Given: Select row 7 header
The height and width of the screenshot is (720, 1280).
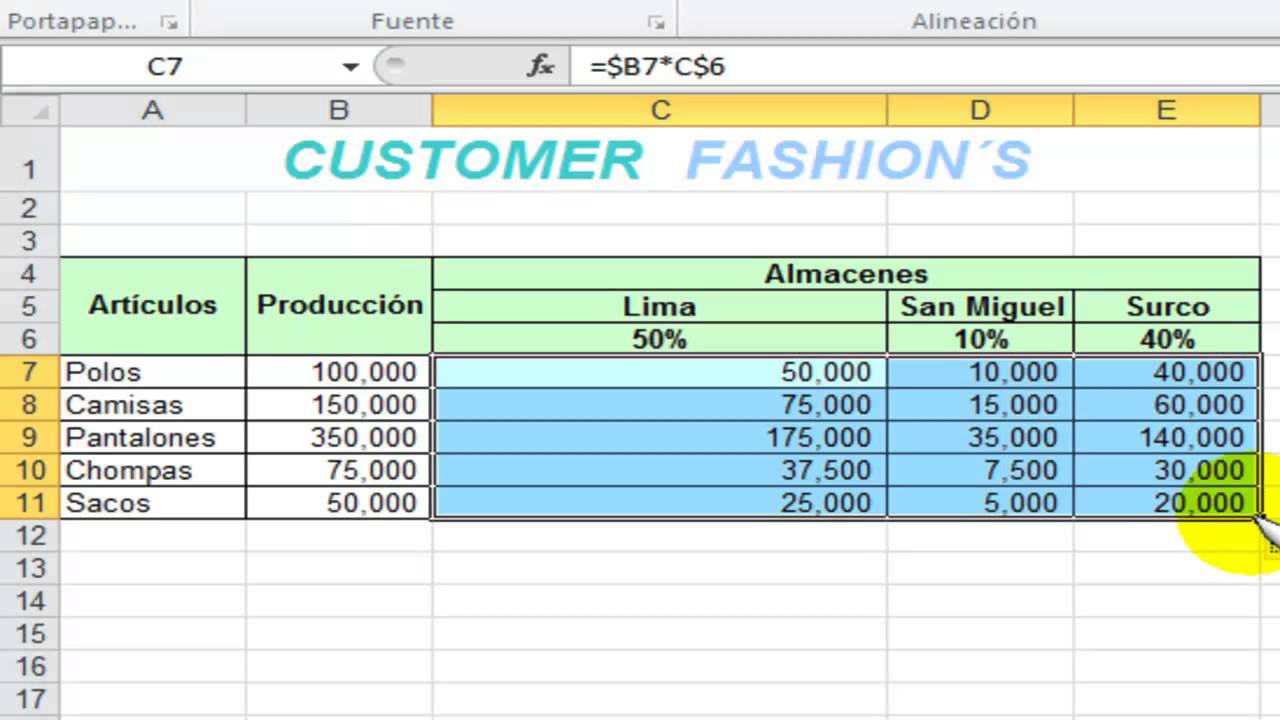Looking at the screenshot, I should click(x=30, y=372).
